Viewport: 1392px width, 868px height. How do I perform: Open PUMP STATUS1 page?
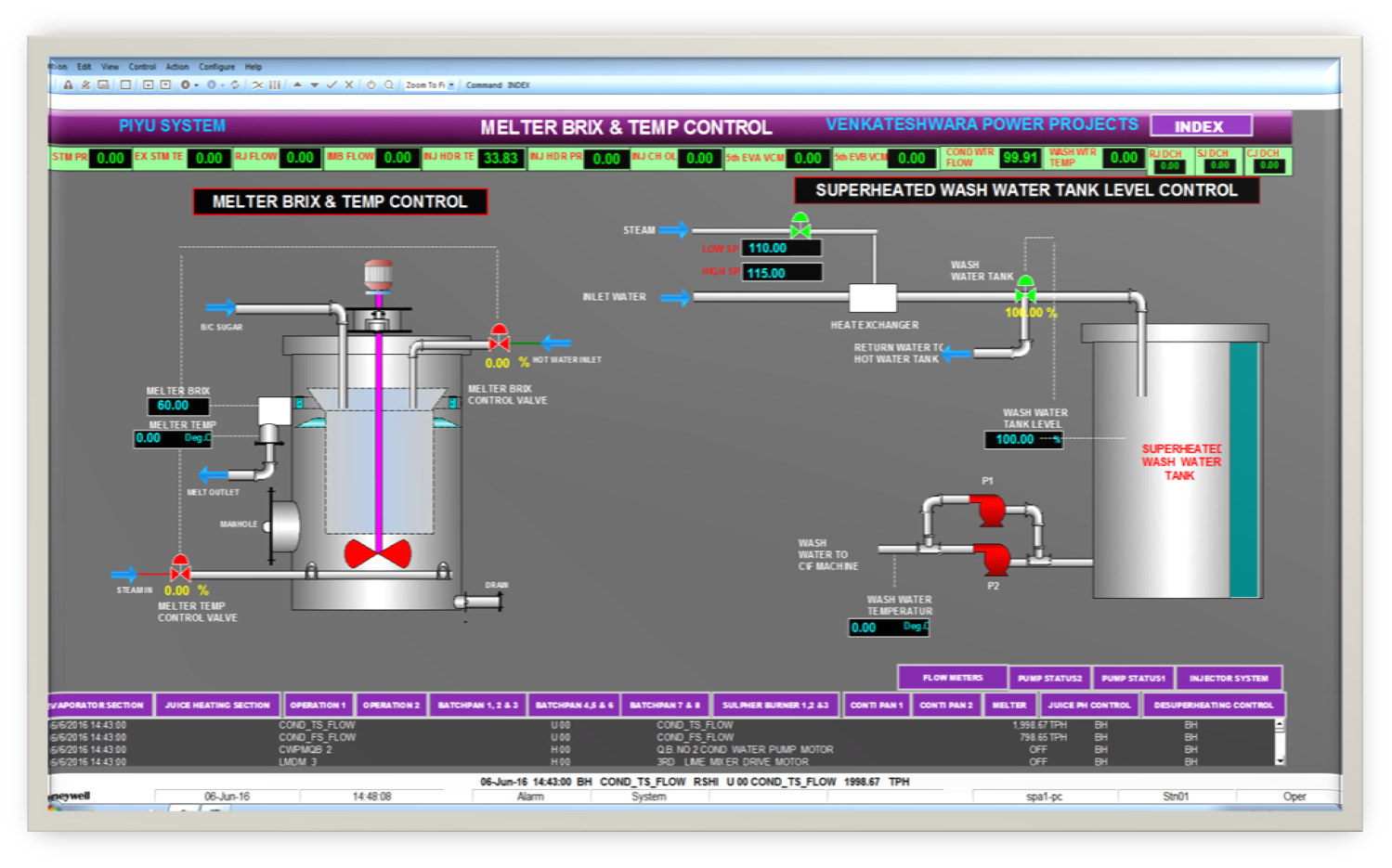click(1133, 679)
